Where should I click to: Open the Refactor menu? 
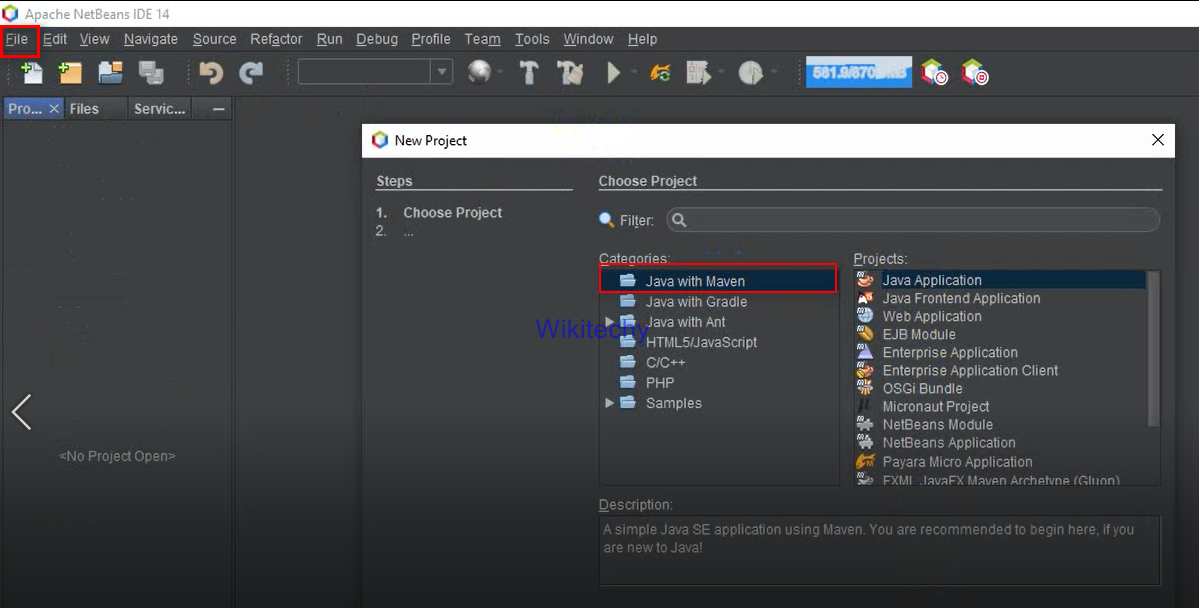(276, 39)
